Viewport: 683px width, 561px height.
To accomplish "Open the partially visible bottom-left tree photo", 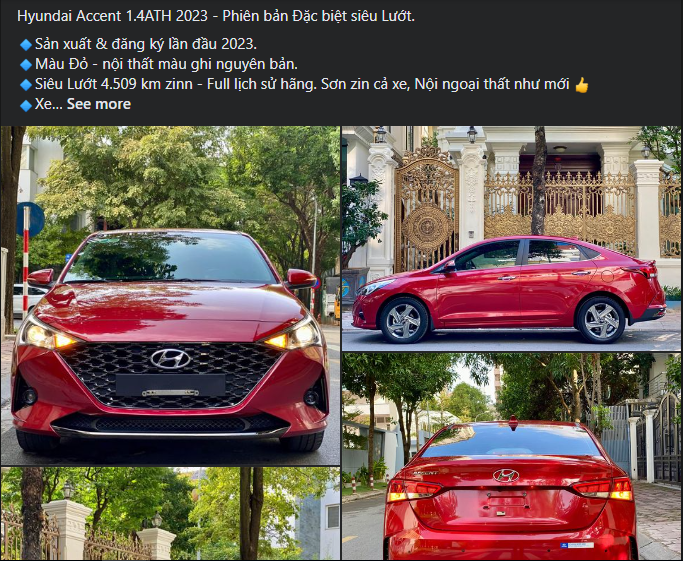I will pyautogui.click(x=170, y=514).
